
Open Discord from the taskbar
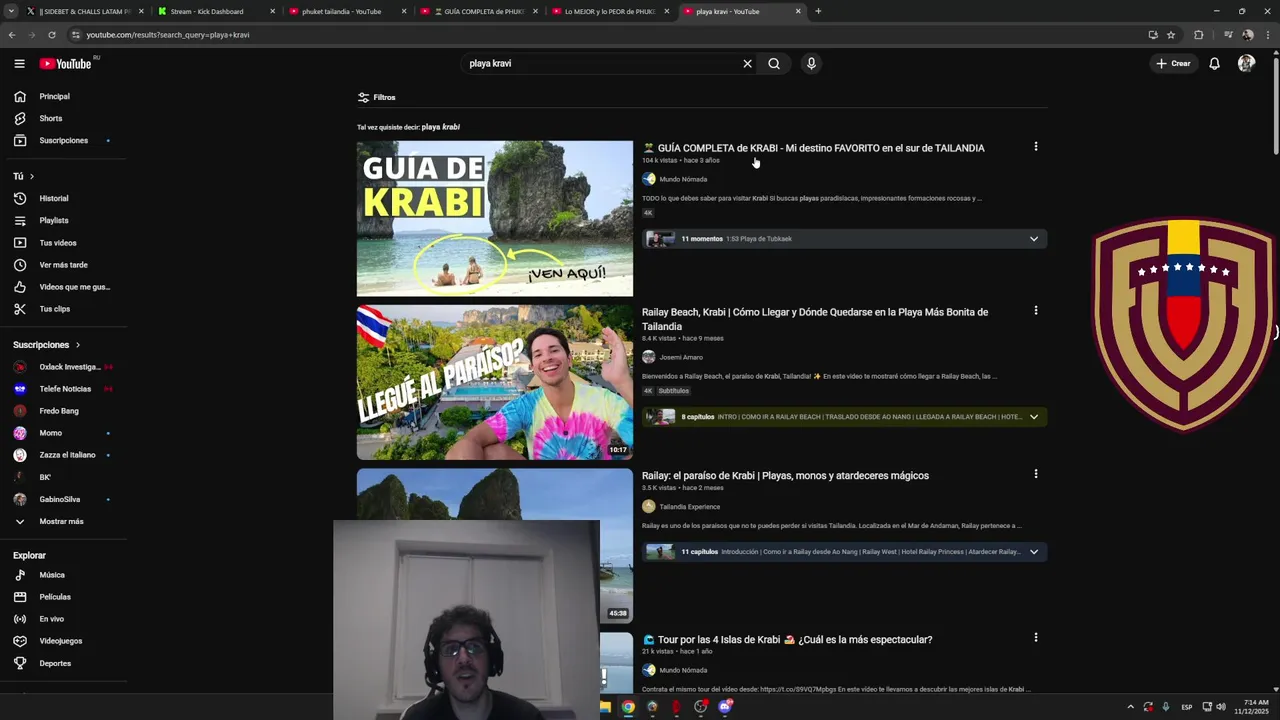click(x=725, y=707)
